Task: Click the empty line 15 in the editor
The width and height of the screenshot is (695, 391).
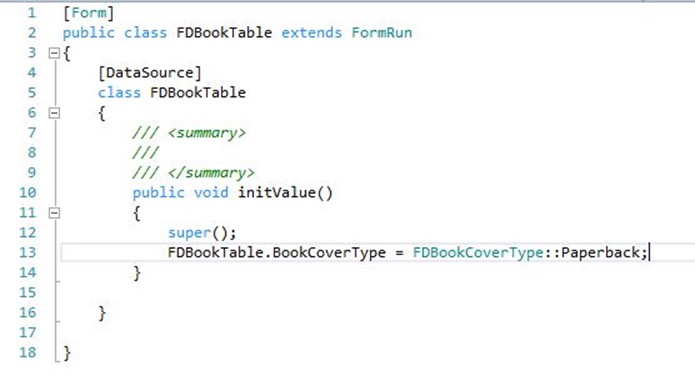Action: [355, 293]
